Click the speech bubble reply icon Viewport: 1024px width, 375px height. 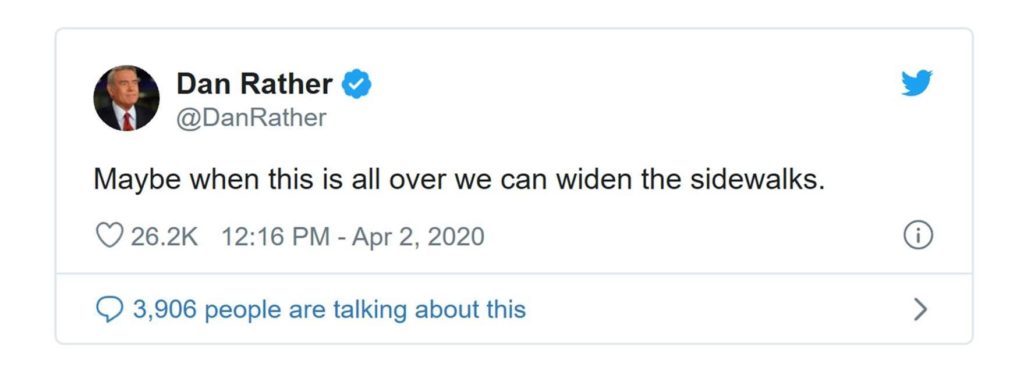(x=109, y=310)
